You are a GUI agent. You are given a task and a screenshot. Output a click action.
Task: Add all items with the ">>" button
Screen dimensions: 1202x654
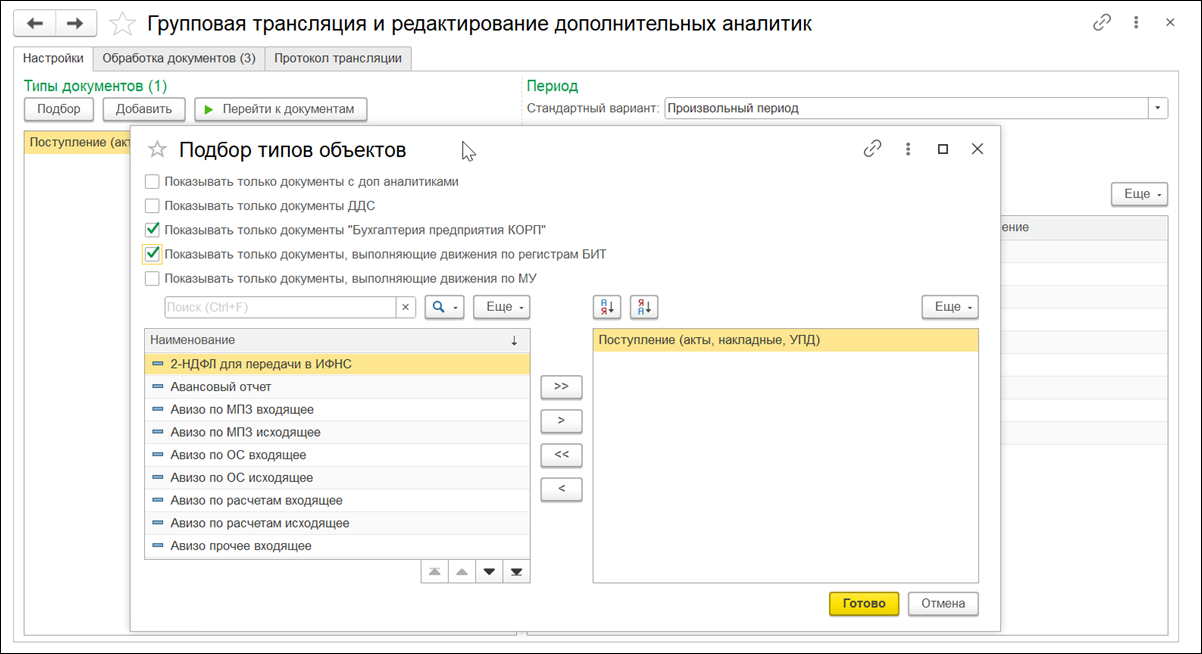(561, 386)
